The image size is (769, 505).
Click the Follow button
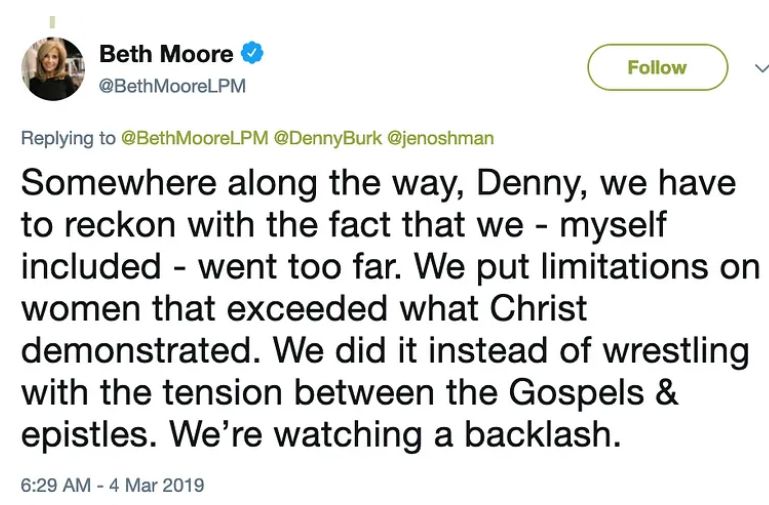pyautogui.click(x=656, y=67)
